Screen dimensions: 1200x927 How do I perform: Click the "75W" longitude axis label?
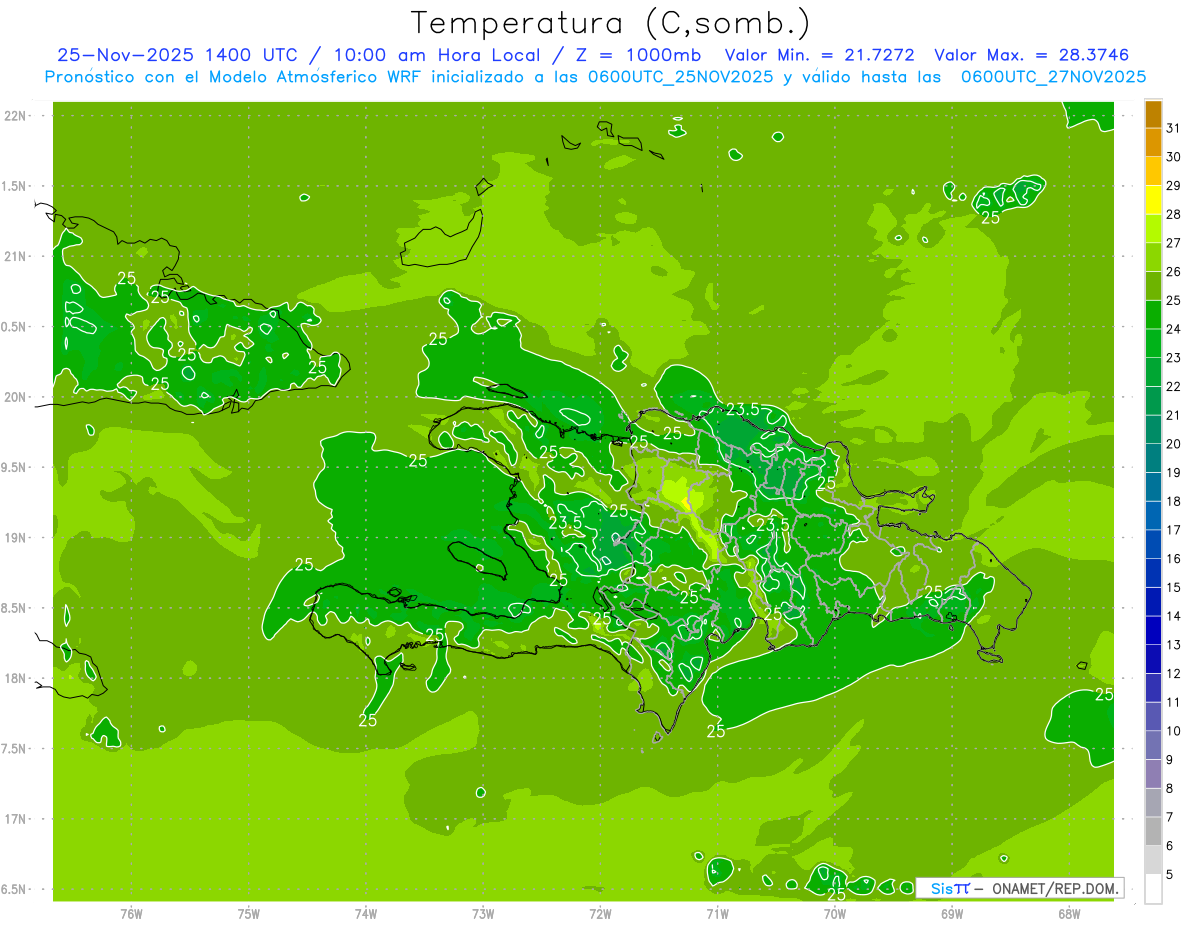(x=249, y=914)
